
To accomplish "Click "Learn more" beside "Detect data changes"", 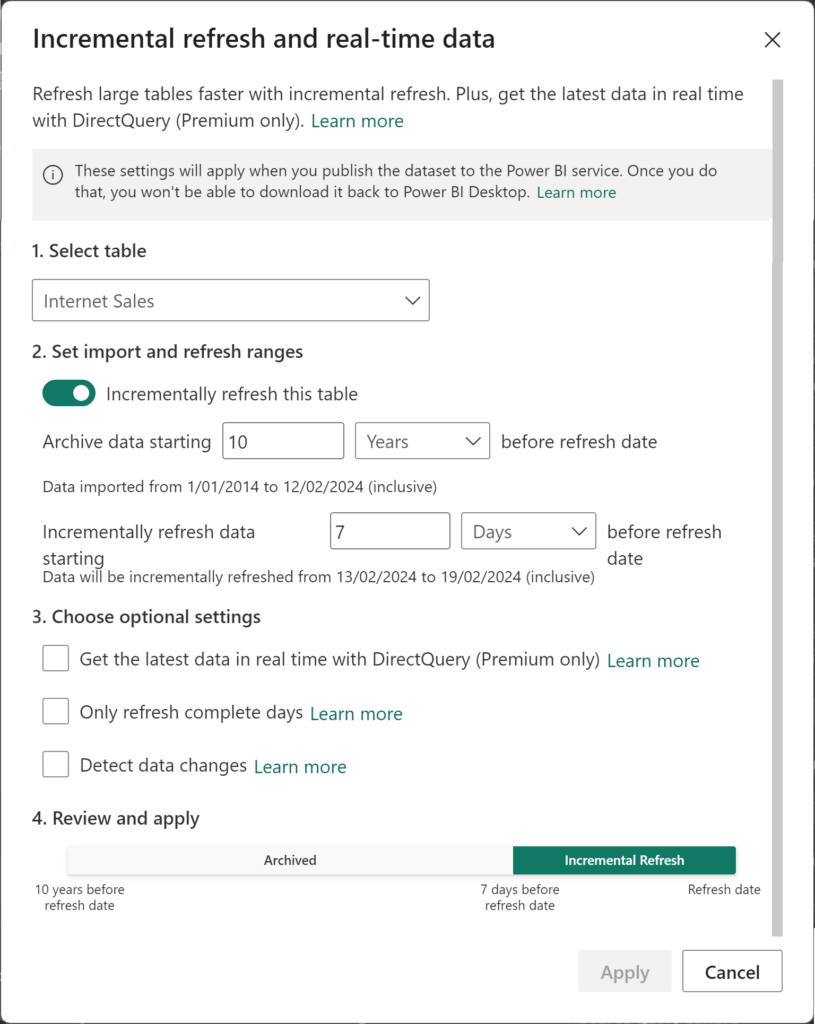I will pos(300,766).
